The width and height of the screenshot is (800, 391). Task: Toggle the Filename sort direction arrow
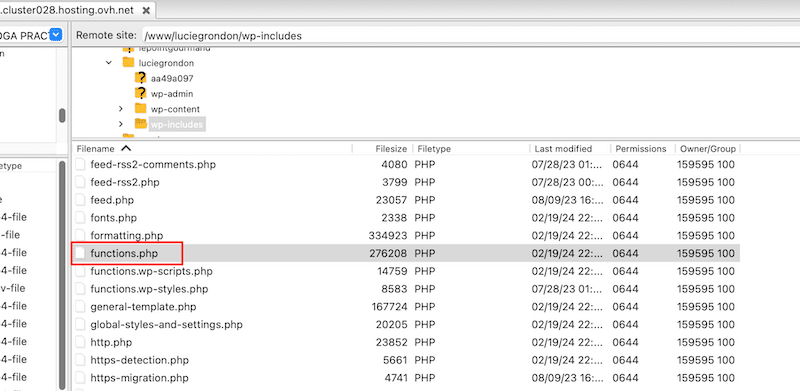126,149
